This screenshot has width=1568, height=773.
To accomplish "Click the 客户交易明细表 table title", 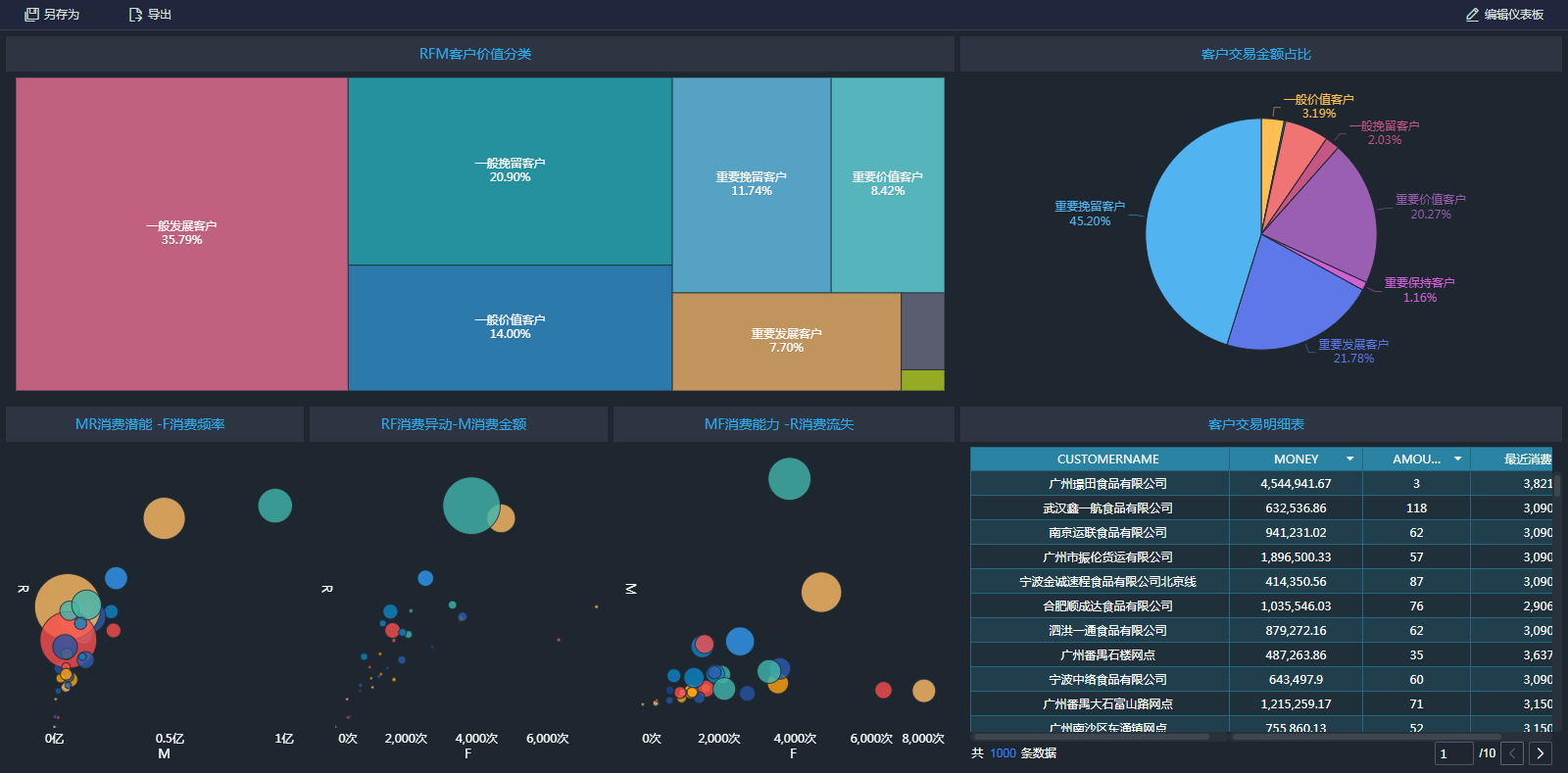I will pos(1256,424).
